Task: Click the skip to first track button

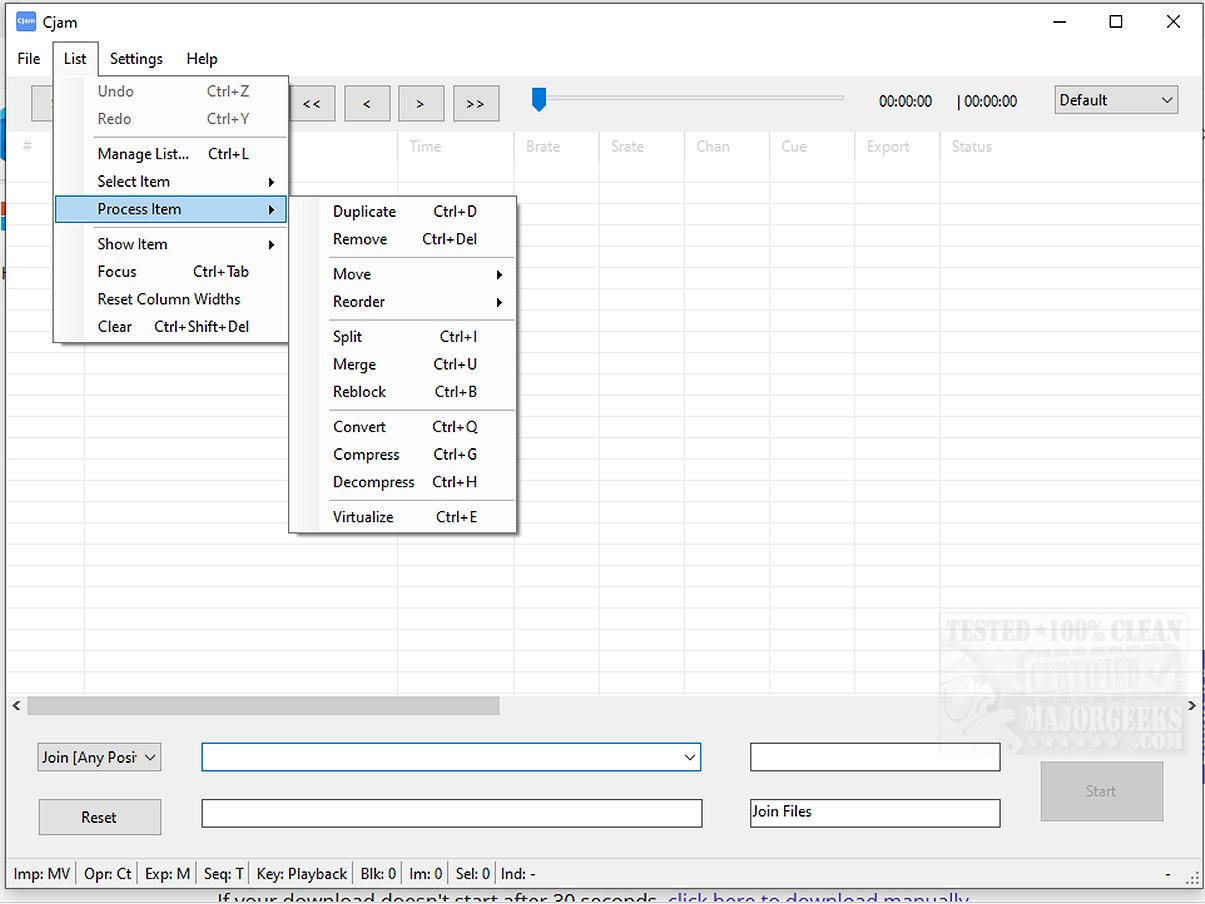Action: click(x=312, y=103)
